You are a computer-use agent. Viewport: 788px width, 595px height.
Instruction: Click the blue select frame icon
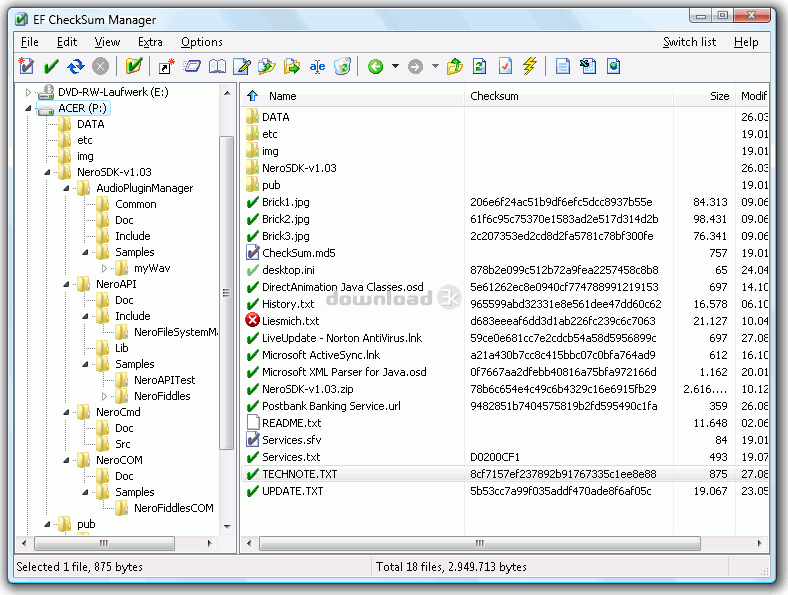coord(192,66)
